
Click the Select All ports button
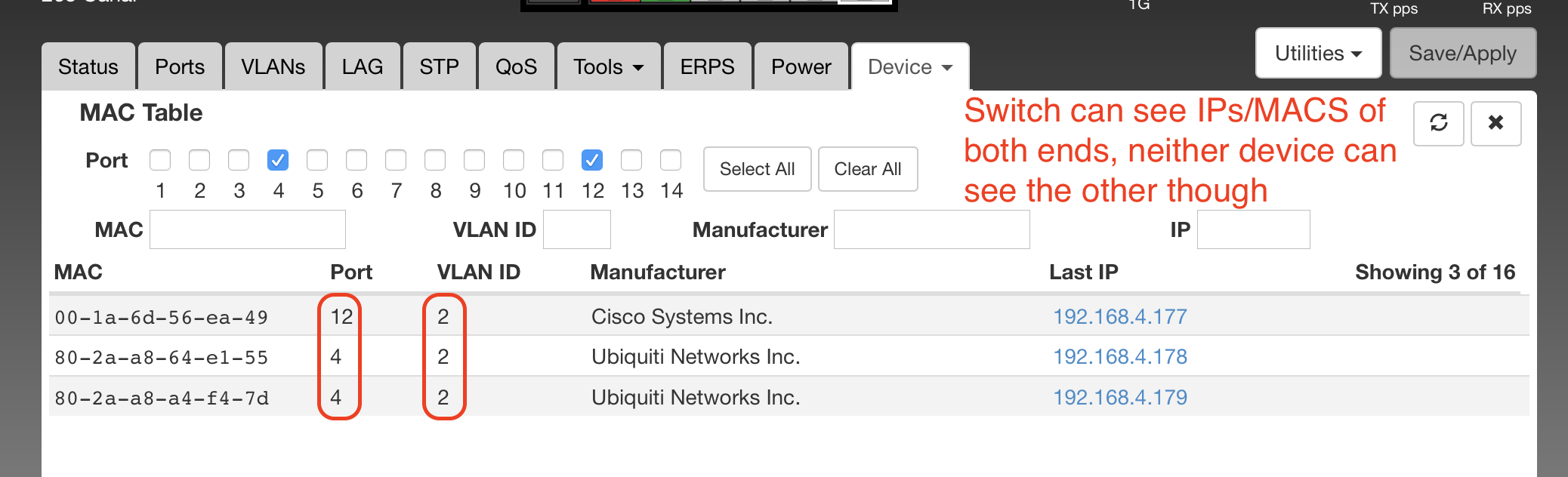click(x=757, y=169)
